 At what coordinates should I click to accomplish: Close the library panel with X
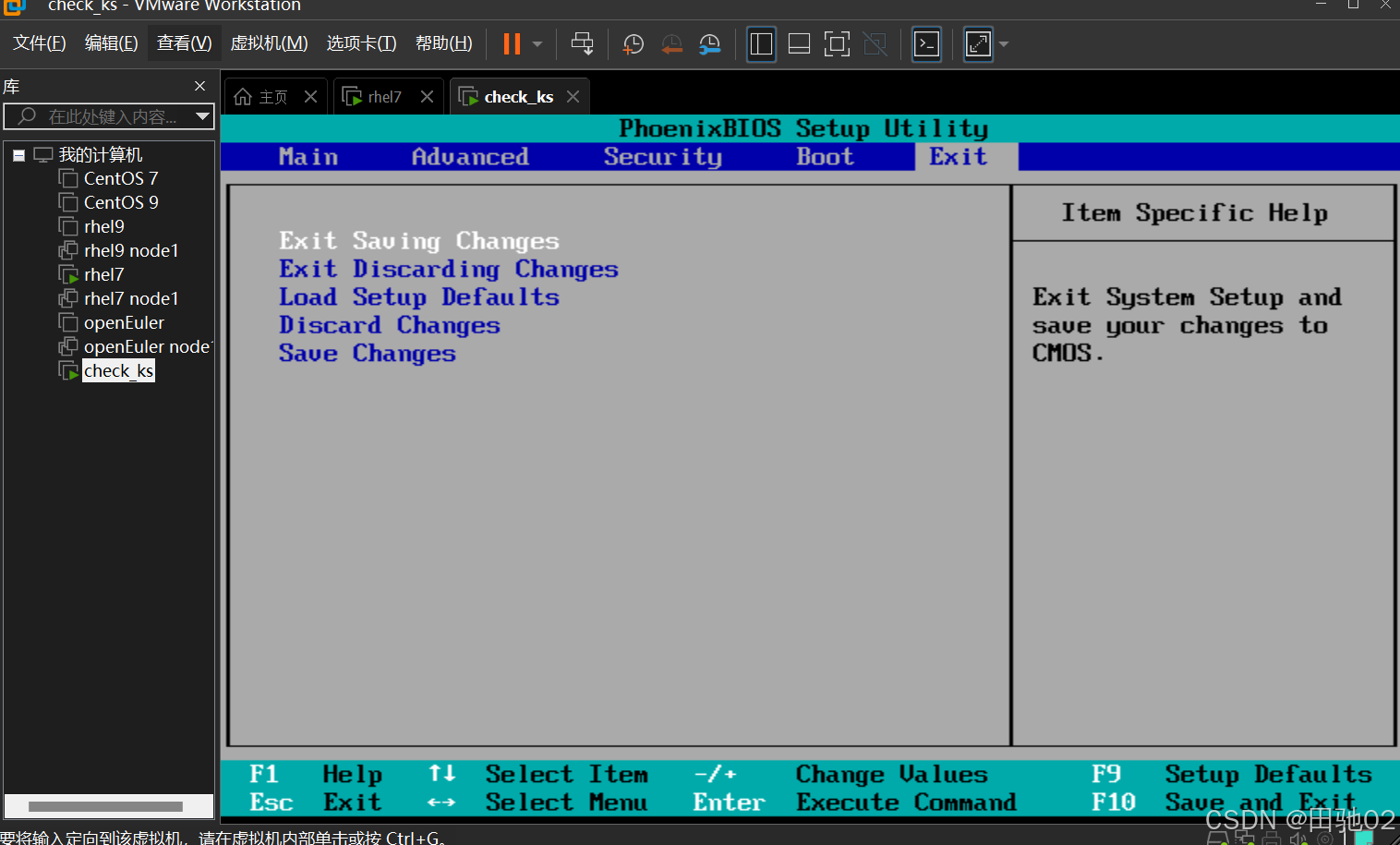[x=199, y=86]
